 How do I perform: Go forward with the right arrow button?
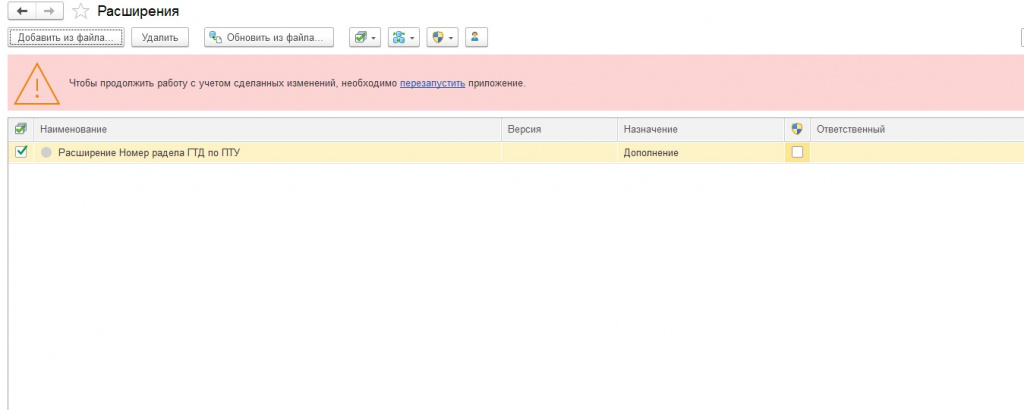50,11
